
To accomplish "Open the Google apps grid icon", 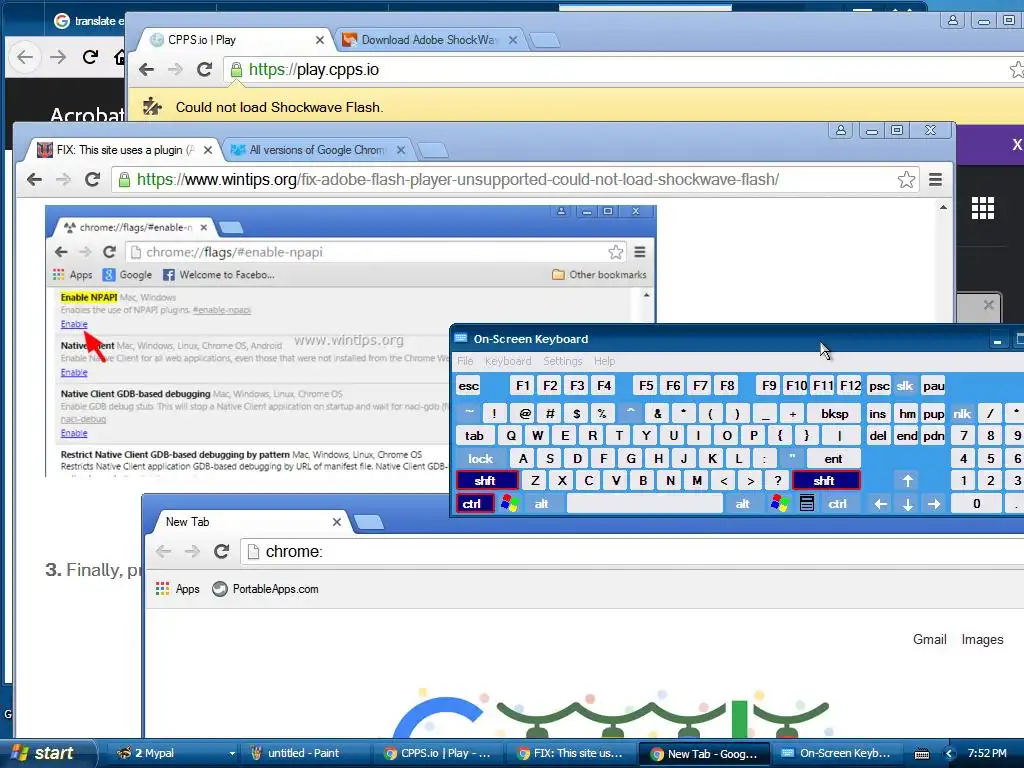I will 982,208.
